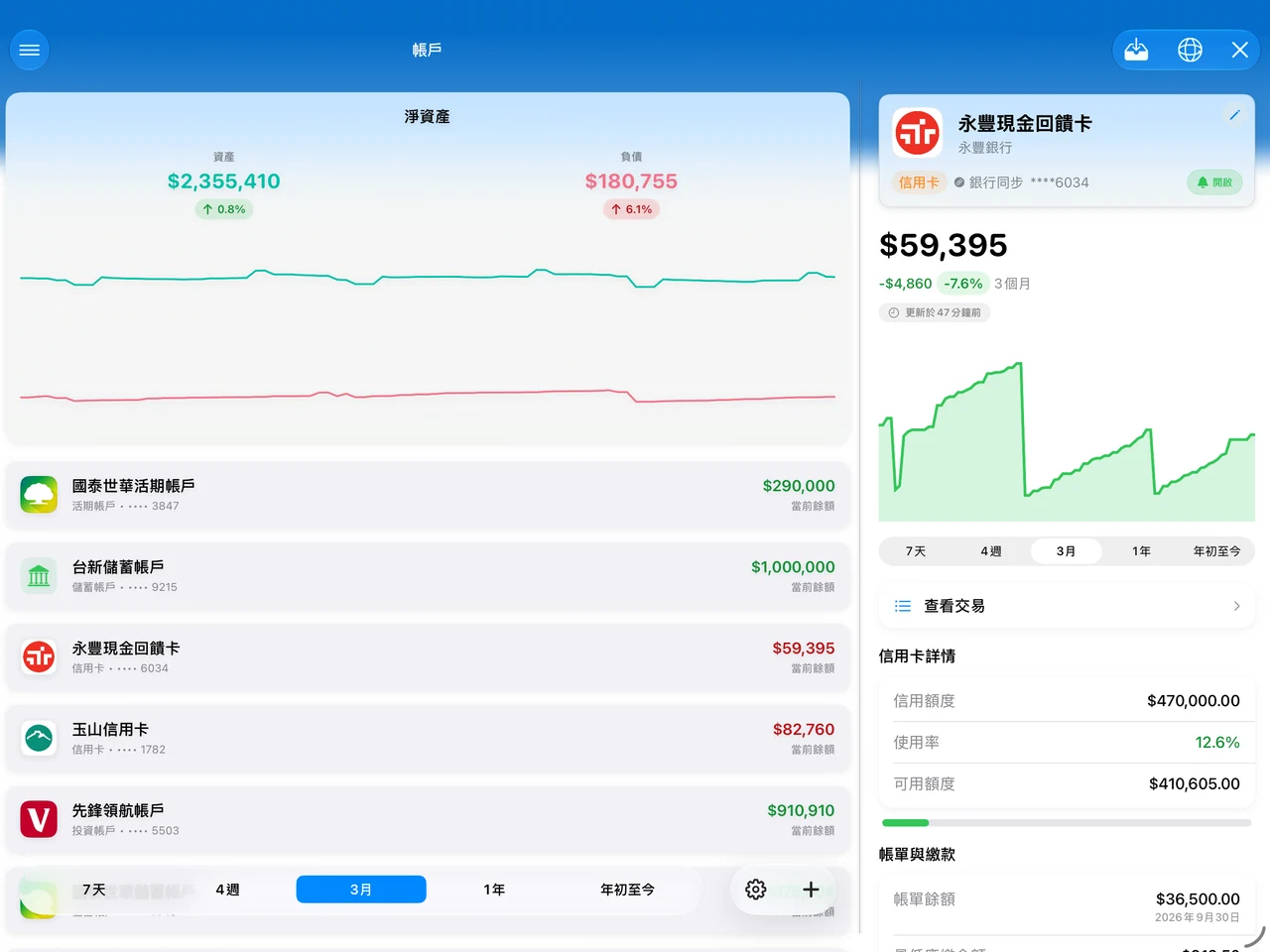The width and height of the screenshot is (1270, 952).
Task: Click the 玉山信用卡 logo icon
Action: click(x=39, y=738)
